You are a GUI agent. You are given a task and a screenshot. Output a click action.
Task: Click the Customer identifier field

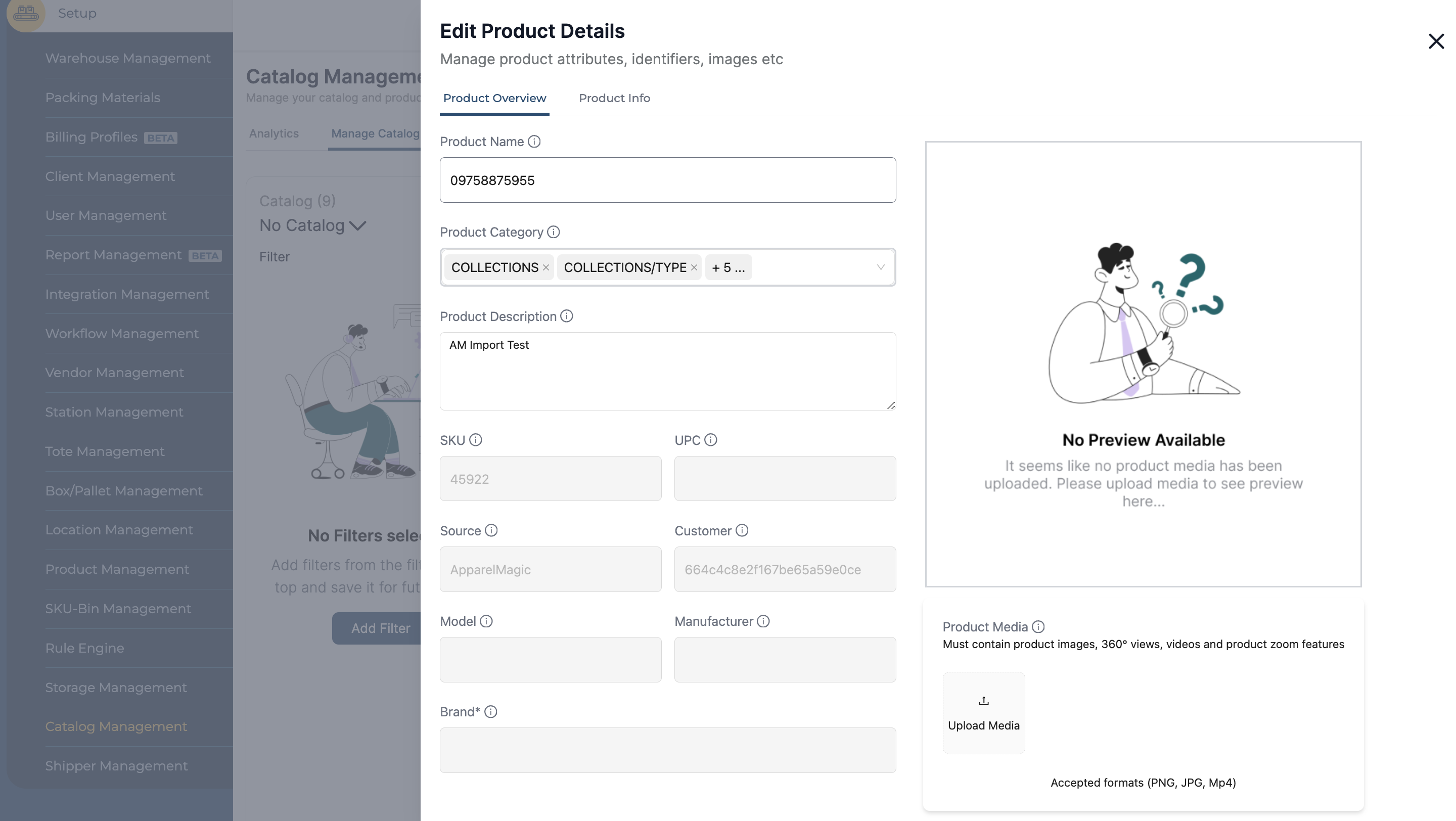point(784,569)
